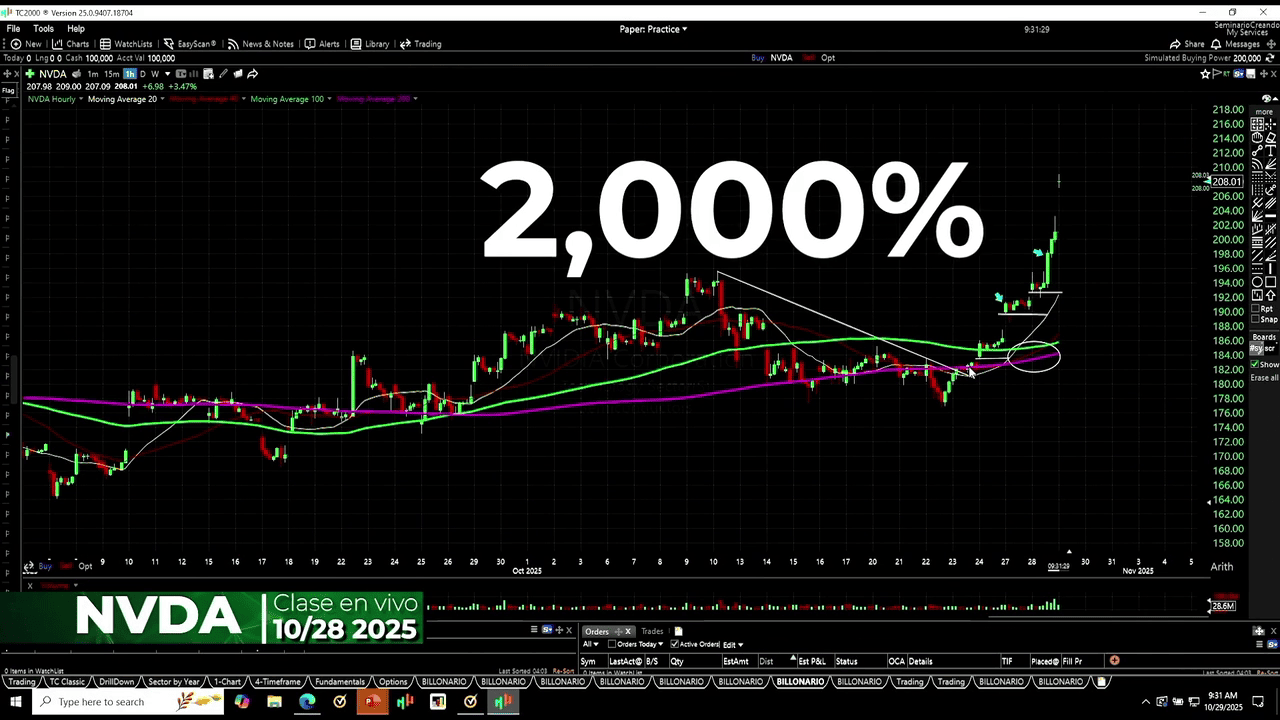
Task: Open the Alerts panel
Action: tap(322, 44)
